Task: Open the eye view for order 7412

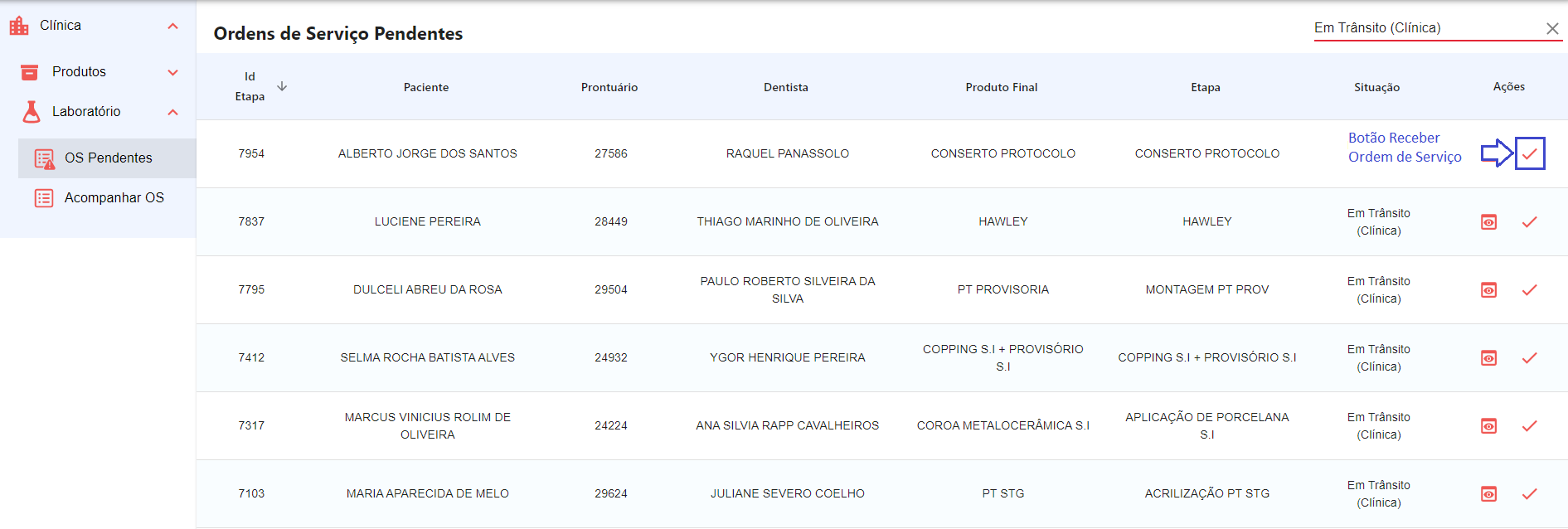Action: pyautogui.click(x=1489, y=358)
